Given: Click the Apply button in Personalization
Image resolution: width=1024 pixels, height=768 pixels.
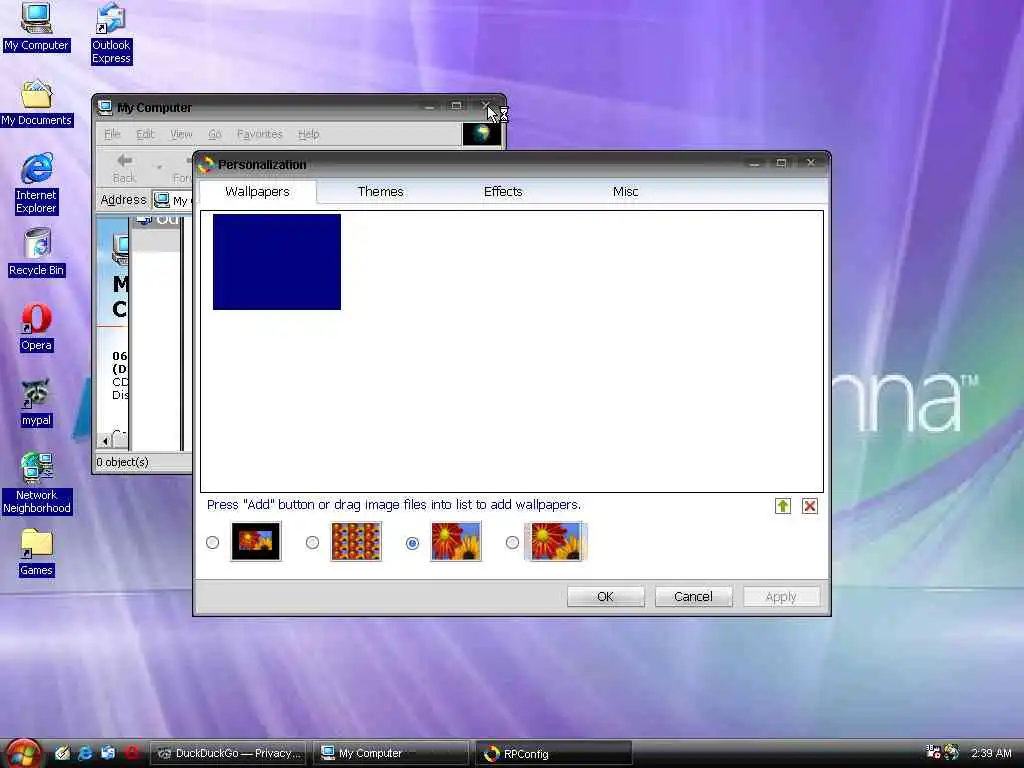Looking at the screenshot, I should click(781, 596).
